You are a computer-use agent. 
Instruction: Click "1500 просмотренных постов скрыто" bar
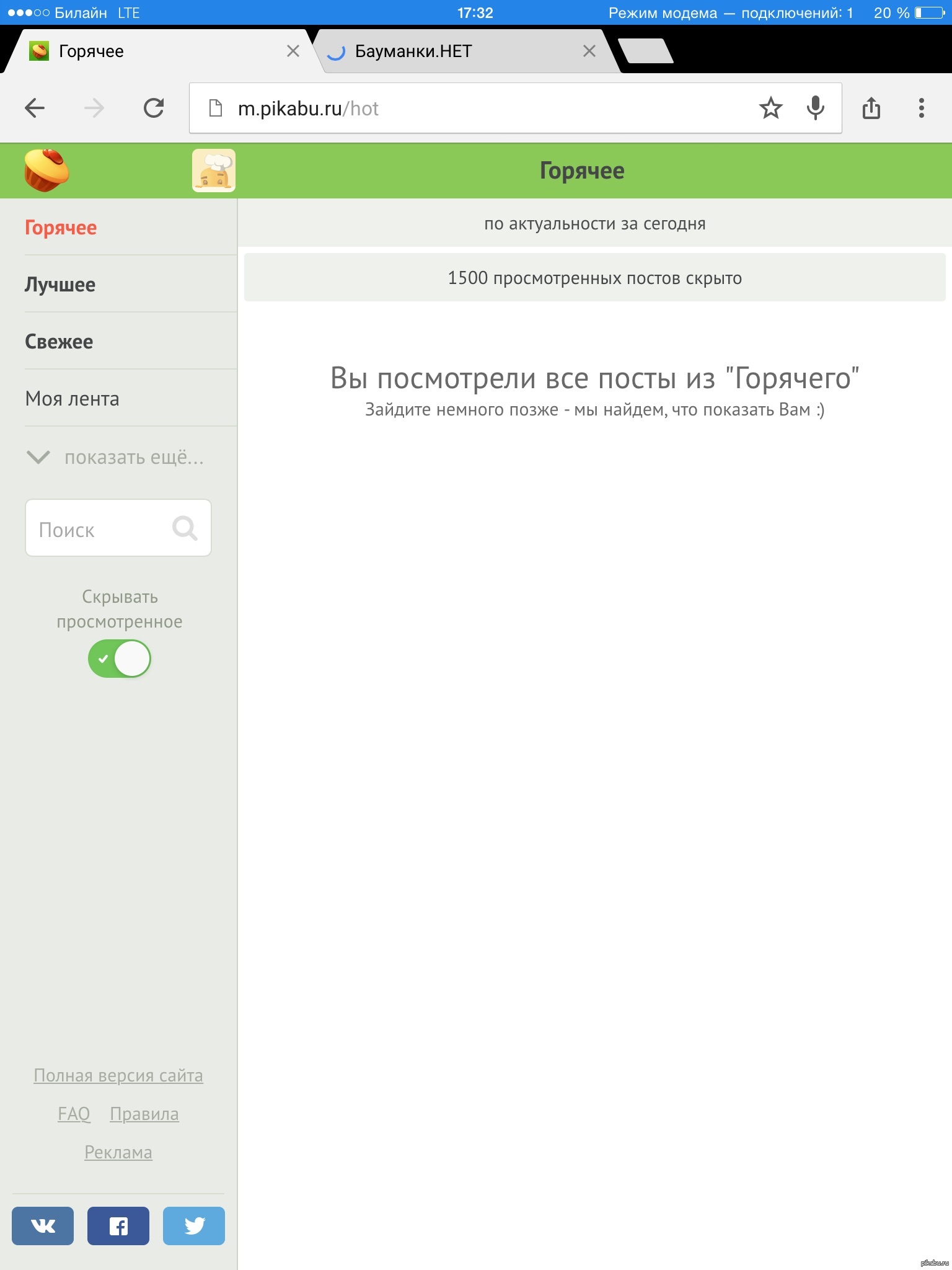[x=595, y=277]
